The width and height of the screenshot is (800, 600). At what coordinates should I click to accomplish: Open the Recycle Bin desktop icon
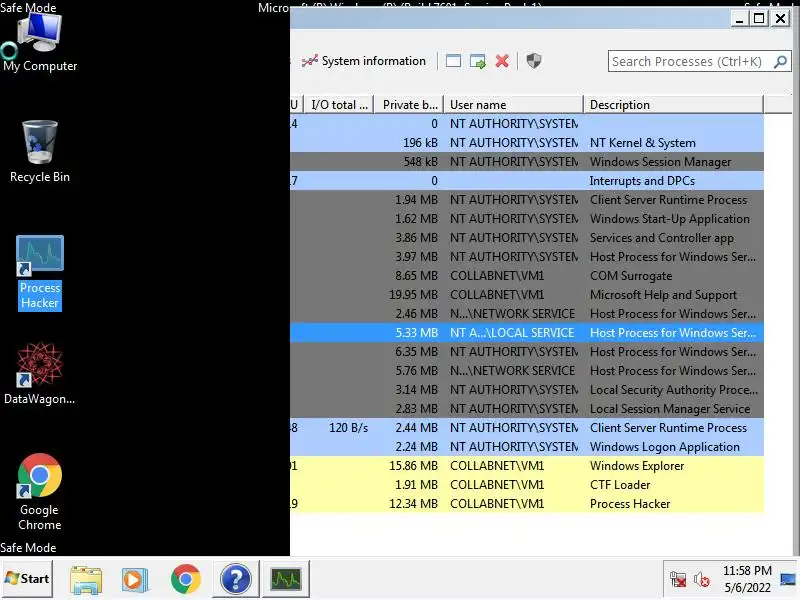click(40, 152)
